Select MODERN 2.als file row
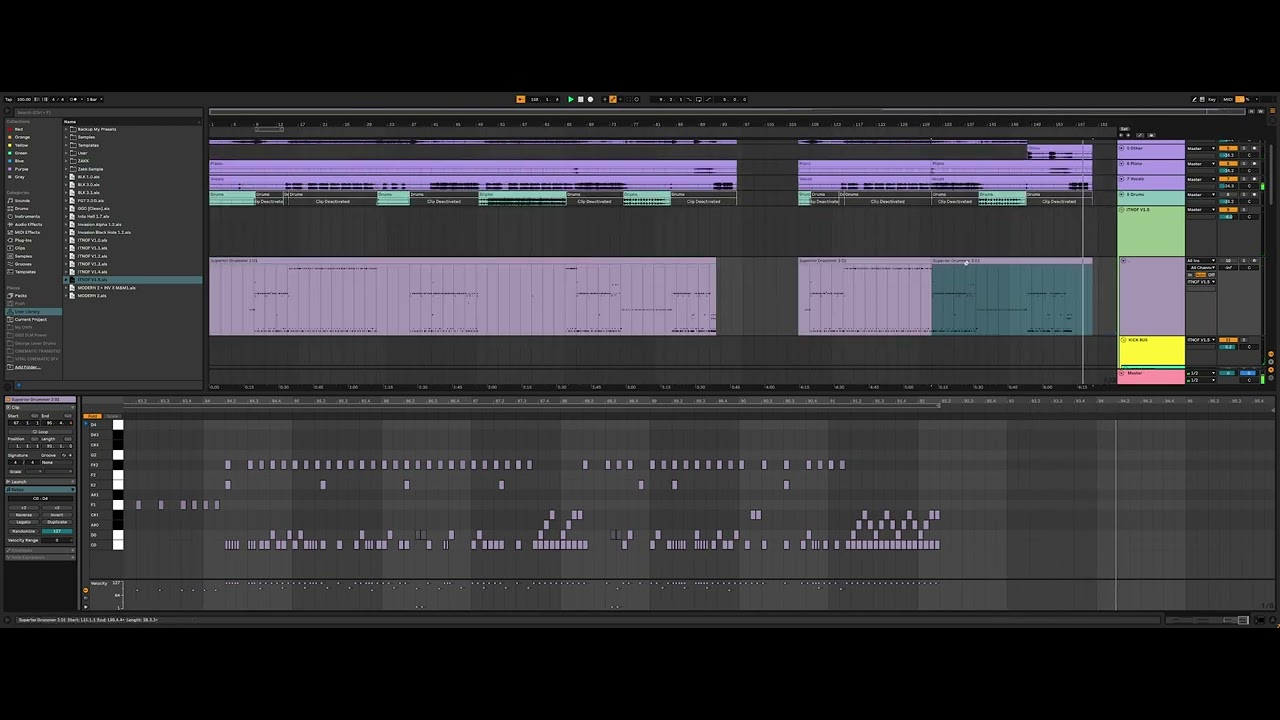 pos(133,295)
